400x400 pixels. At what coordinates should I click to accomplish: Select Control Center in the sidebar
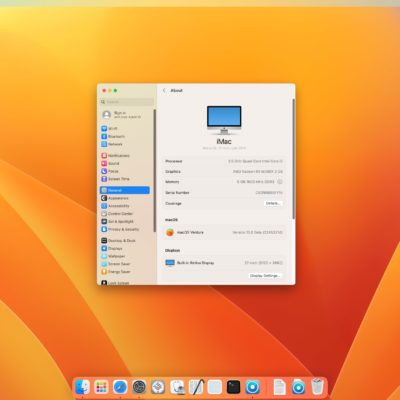(125, 214)
